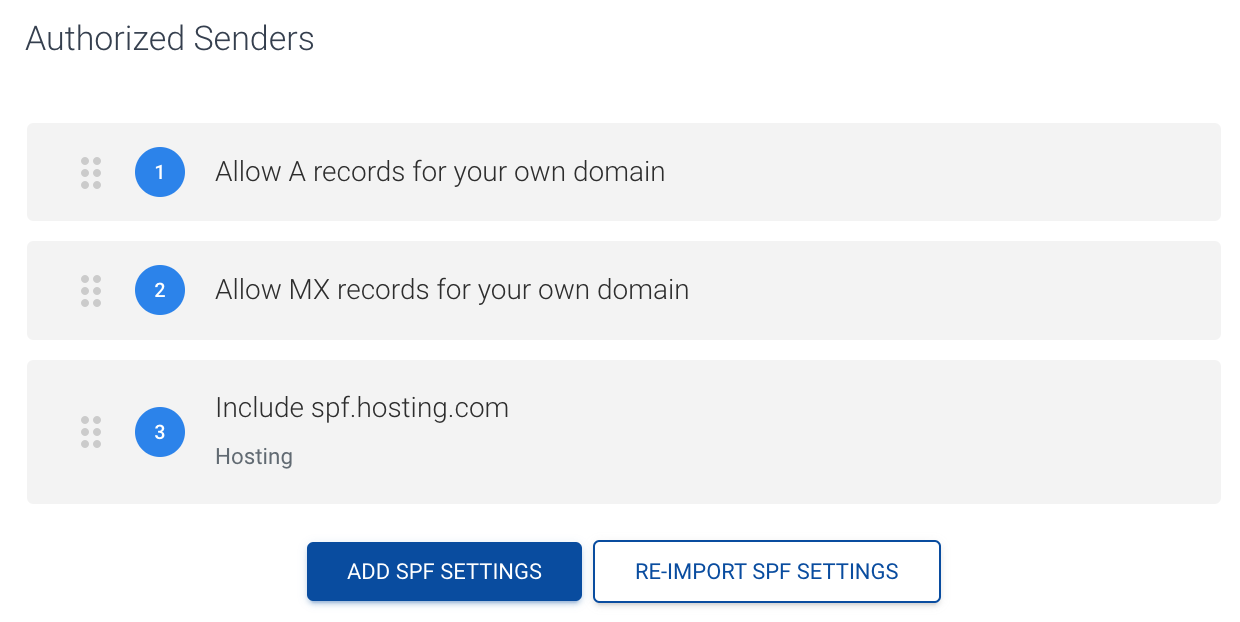This screenshot has width=1240, height=622.
Task: Select the blue number 3 badge
Action: point(160,432)
